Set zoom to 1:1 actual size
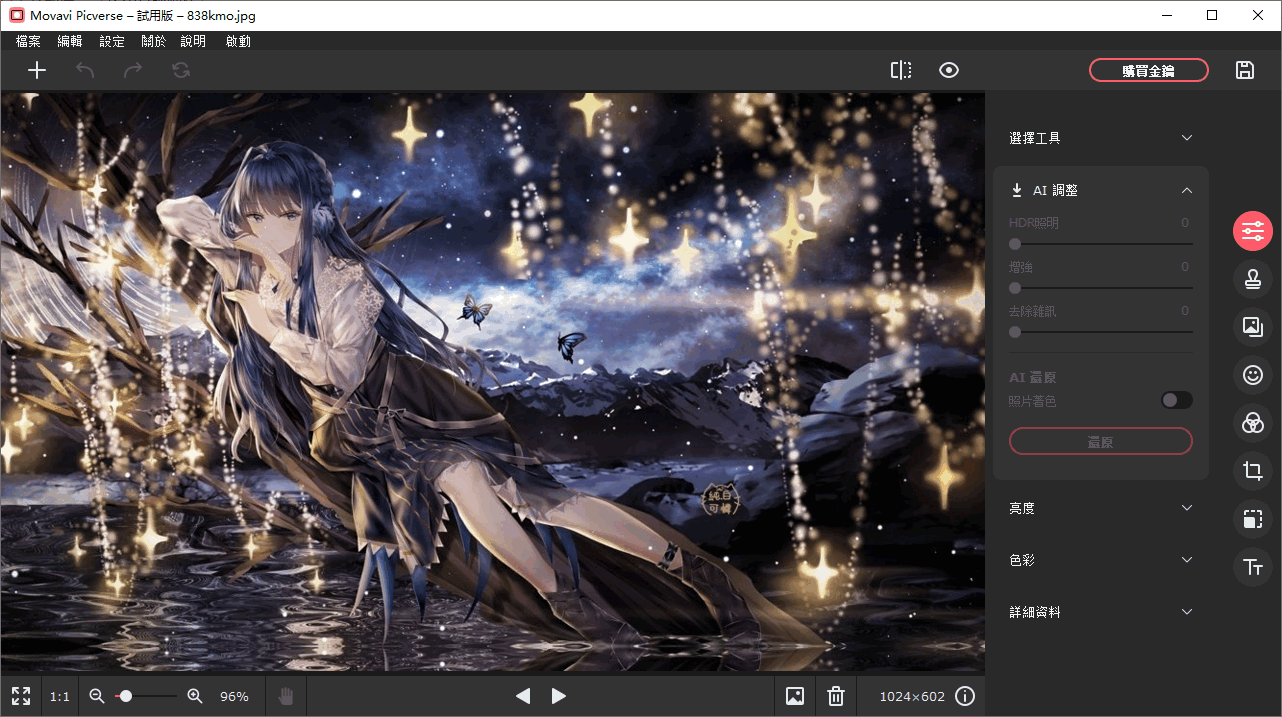The height and width of the screenshot is (717, 1282). 60,697
